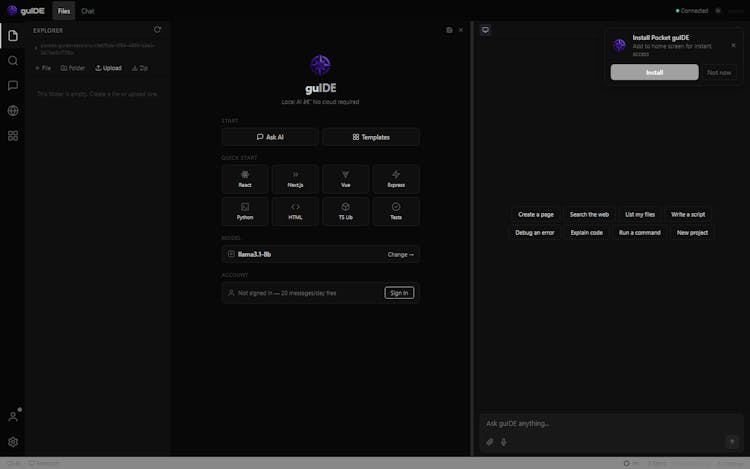The width and height of the screenshot is (750, 469).
Task: Select the Files tab
Action: [x=63, y=11]
